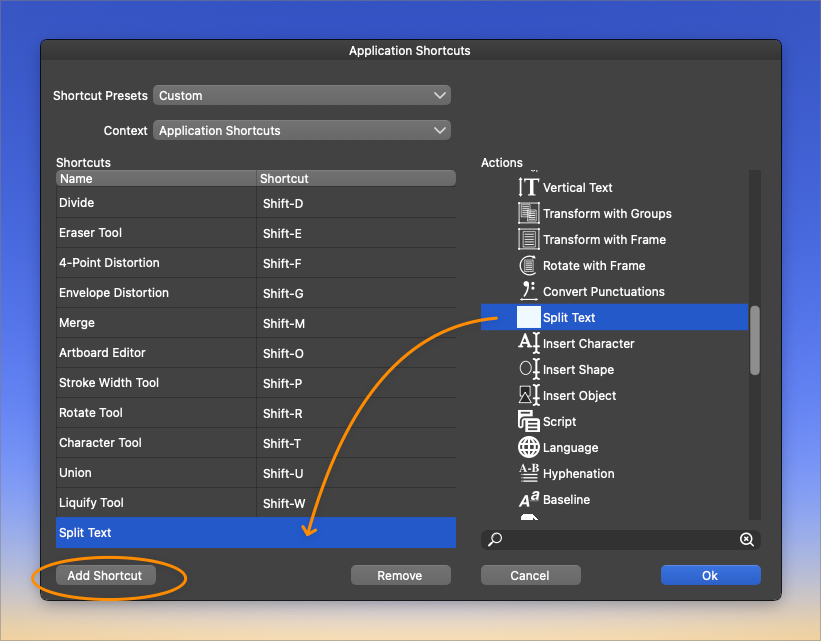The image size is (821, 641).
Task: Click the zoom magnifier in the search field
Action: pos(746,540)
